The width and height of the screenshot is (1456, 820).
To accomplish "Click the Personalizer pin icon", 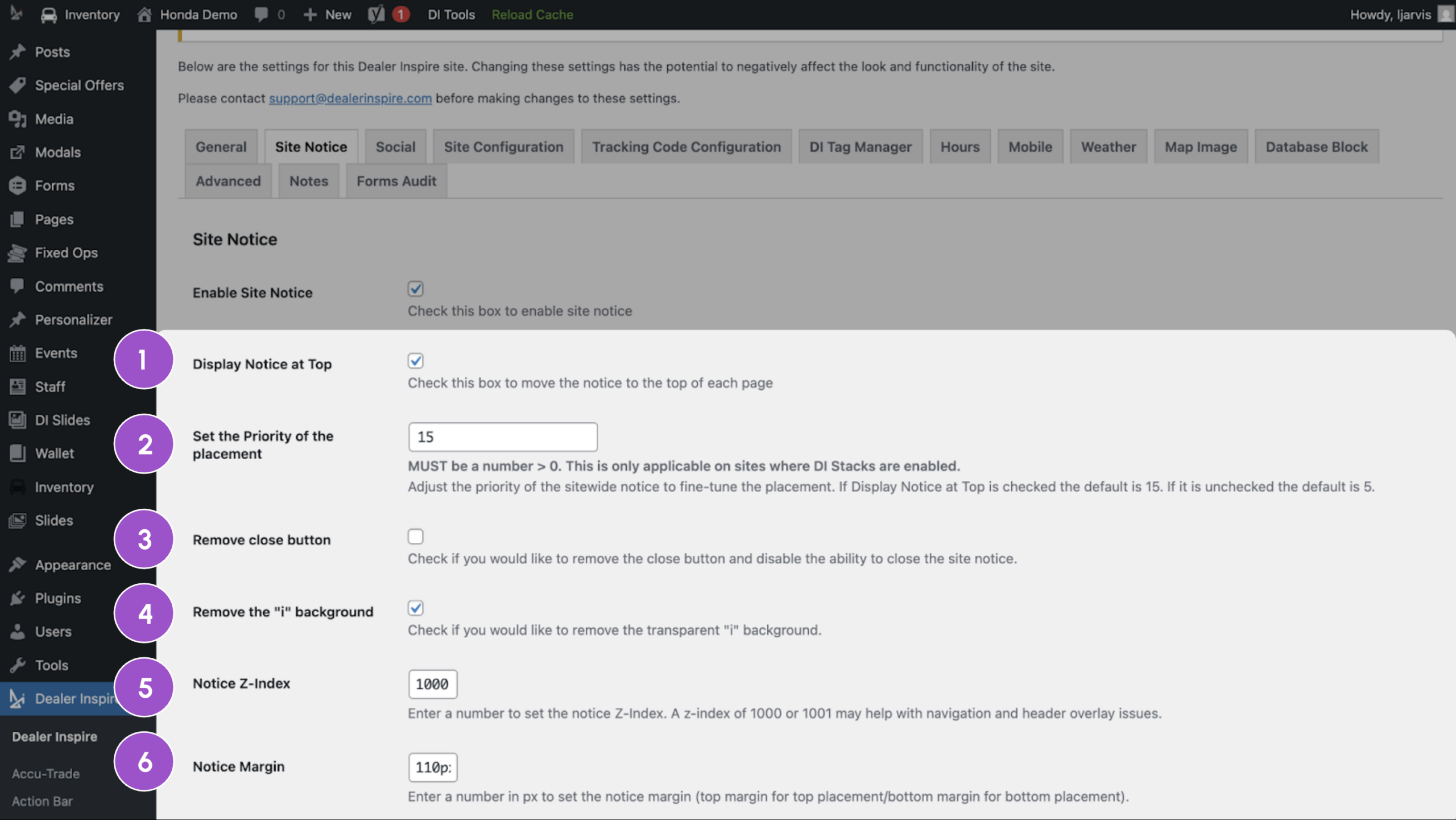I will 18,320.
